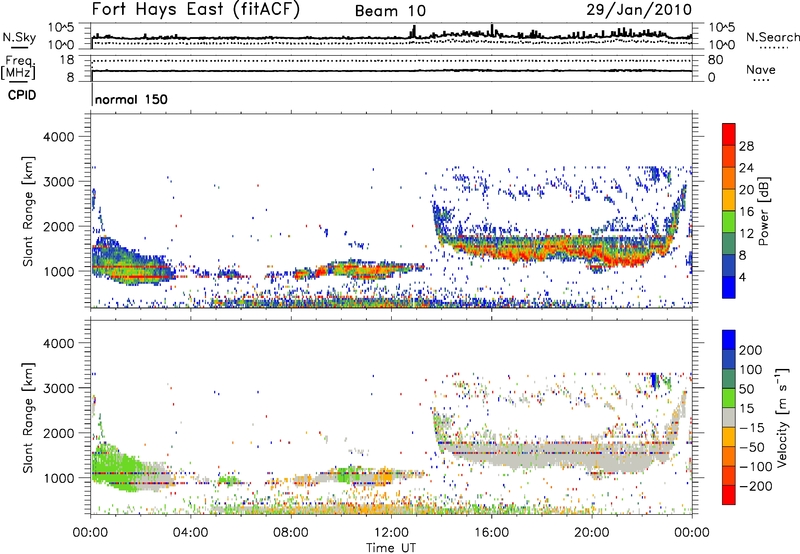Click the "Time UT" axis title
Image resolution: width=800 pixels, height=554 pixels.
pos(391,548)
